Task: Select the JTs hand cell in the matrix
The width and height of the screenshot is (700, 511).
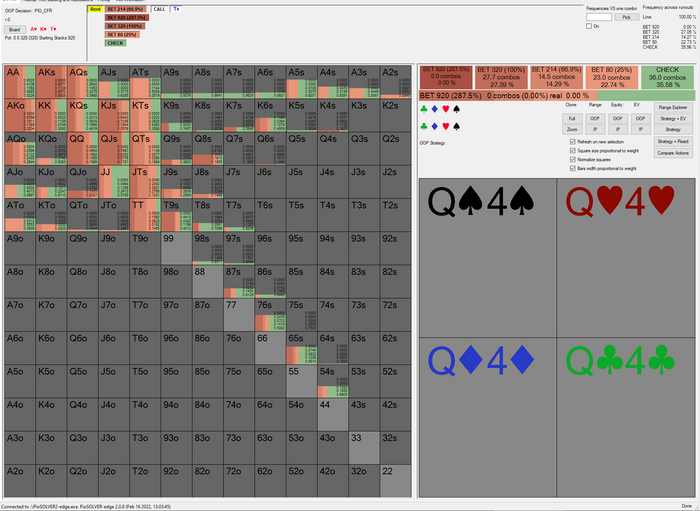Action: point(145,182)
